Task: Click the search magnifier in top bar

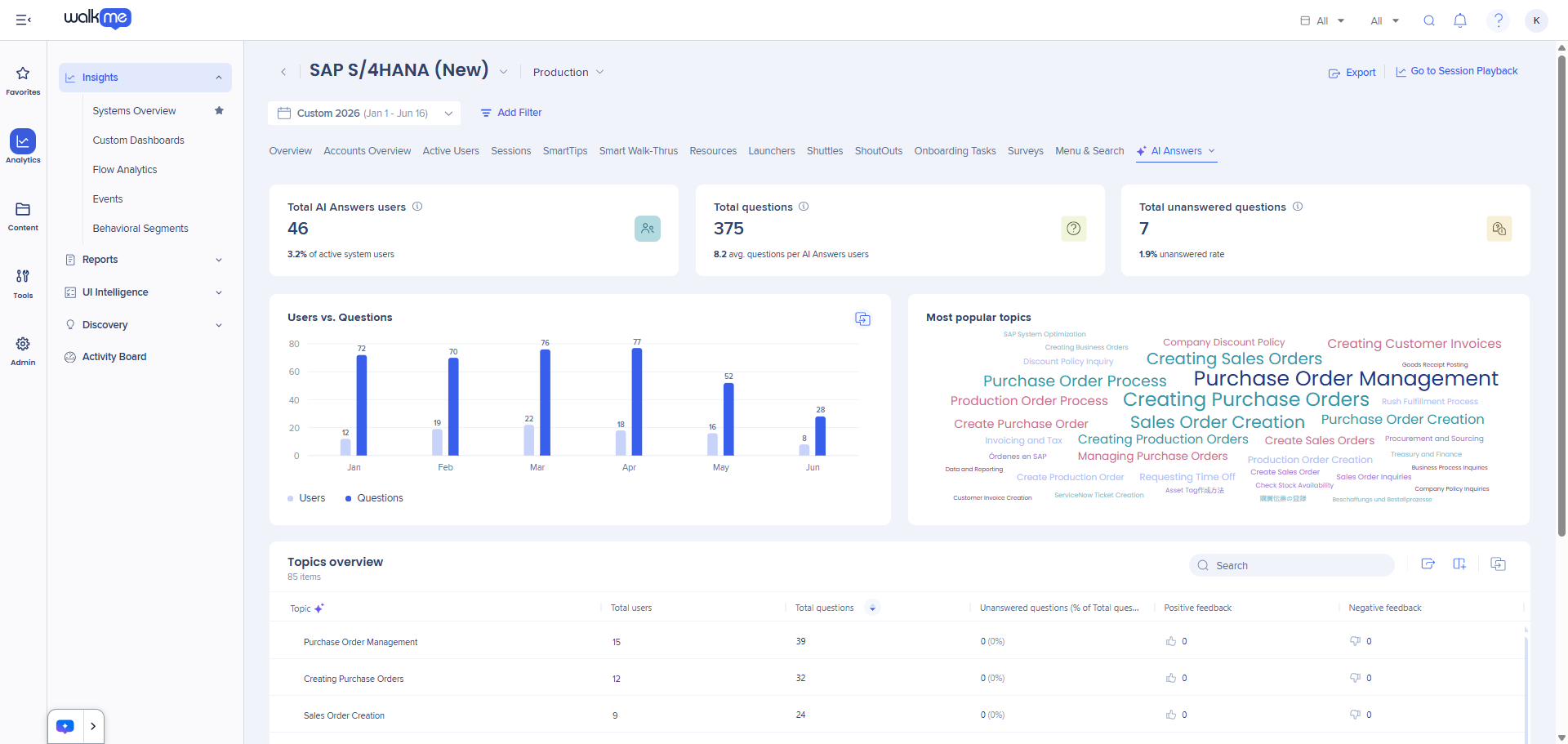Action: pyautogui.click(x=1429, y=20)
